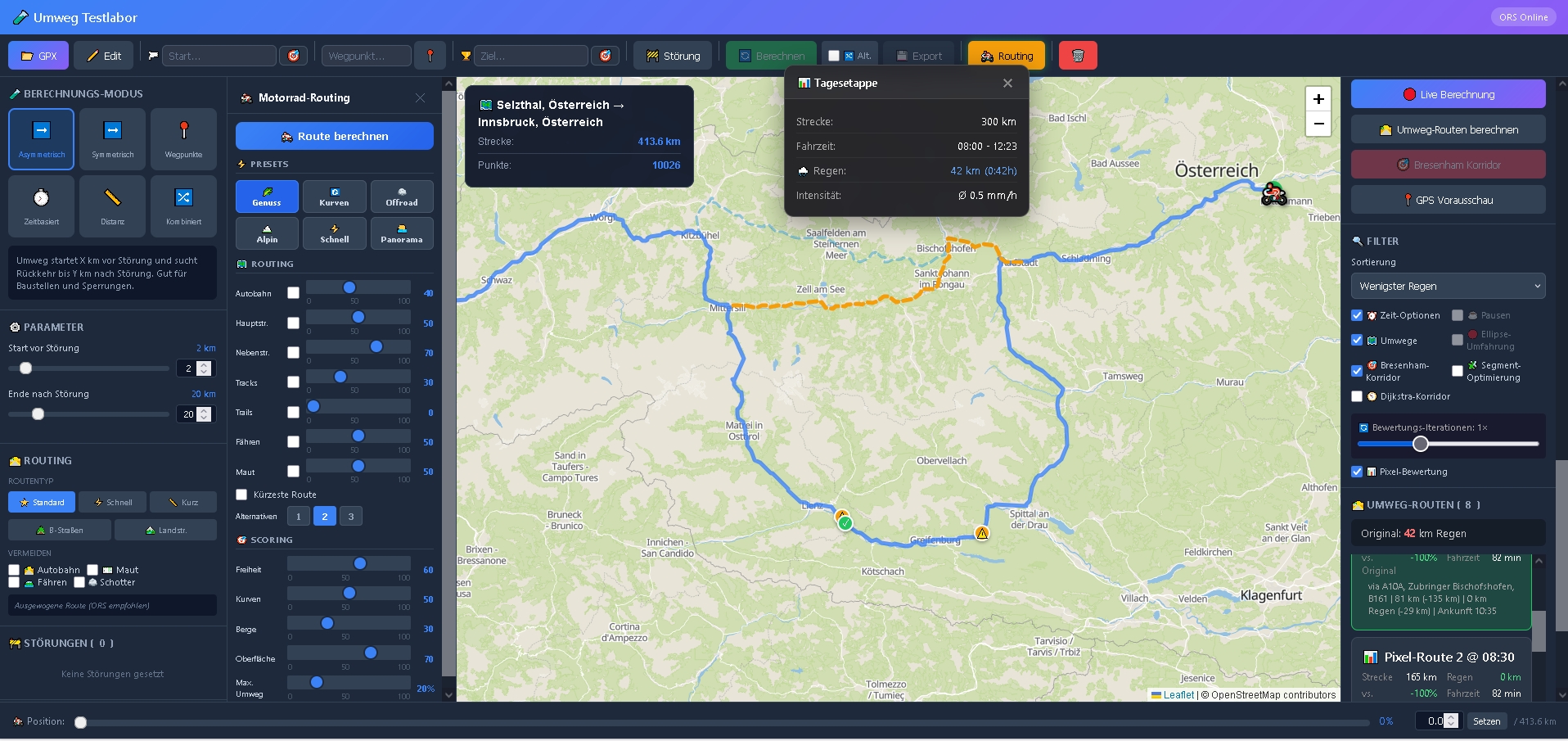The image size is (1568, 741).
Task: Toggle the Kürzeste Route checkbox
Action: pyautogui.click(x=241, y=495)
